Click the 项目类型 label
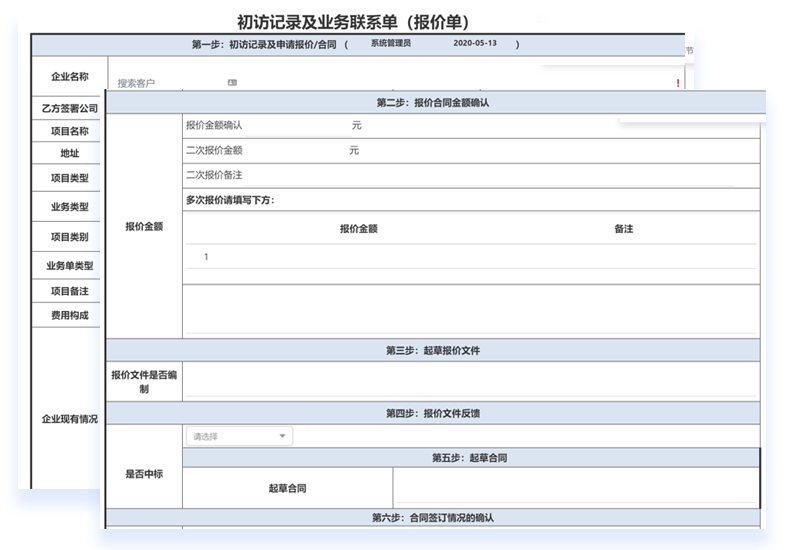The height and width of the screenshot is (550, 785). click(70, 178)
